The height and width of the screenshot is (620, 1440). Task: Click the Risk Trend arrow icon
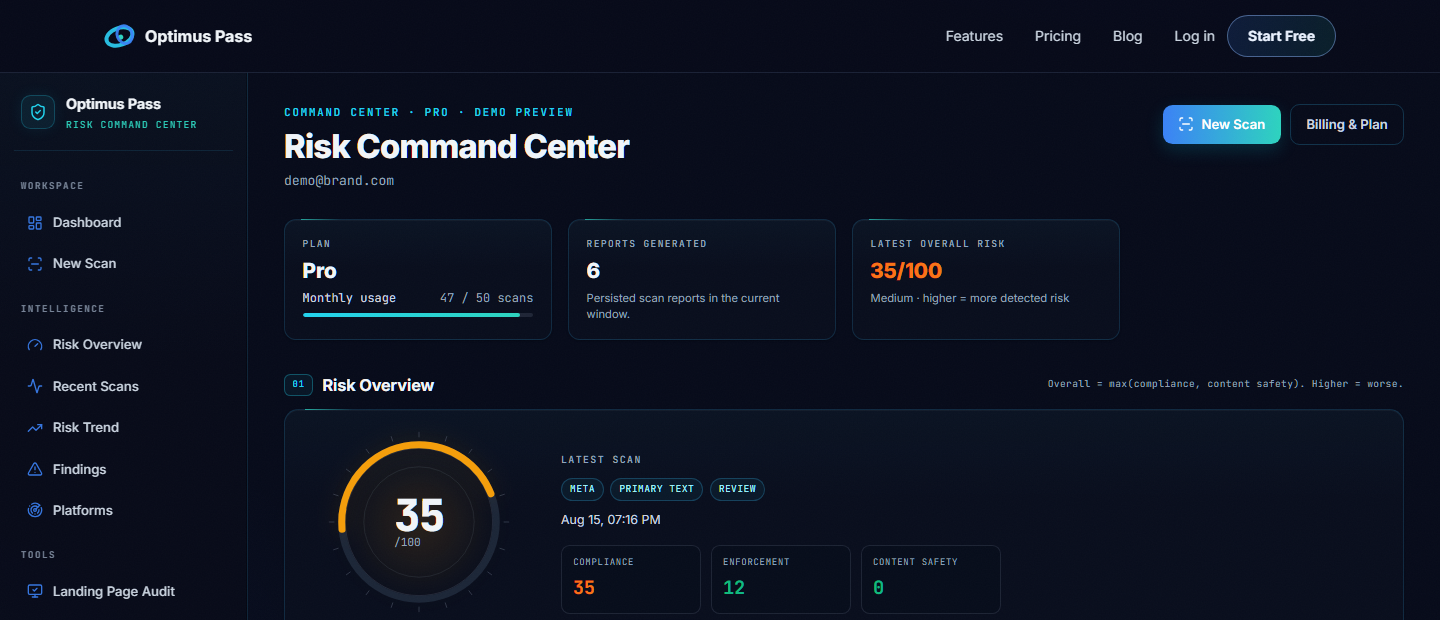(35, 428)
